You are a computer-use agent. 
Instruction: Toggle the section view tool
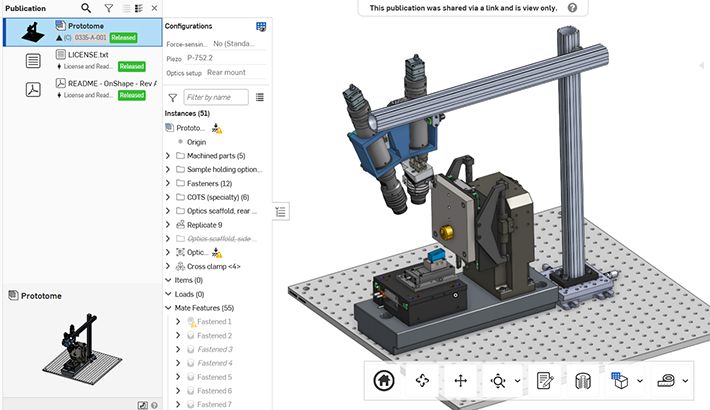coord(583,381)
